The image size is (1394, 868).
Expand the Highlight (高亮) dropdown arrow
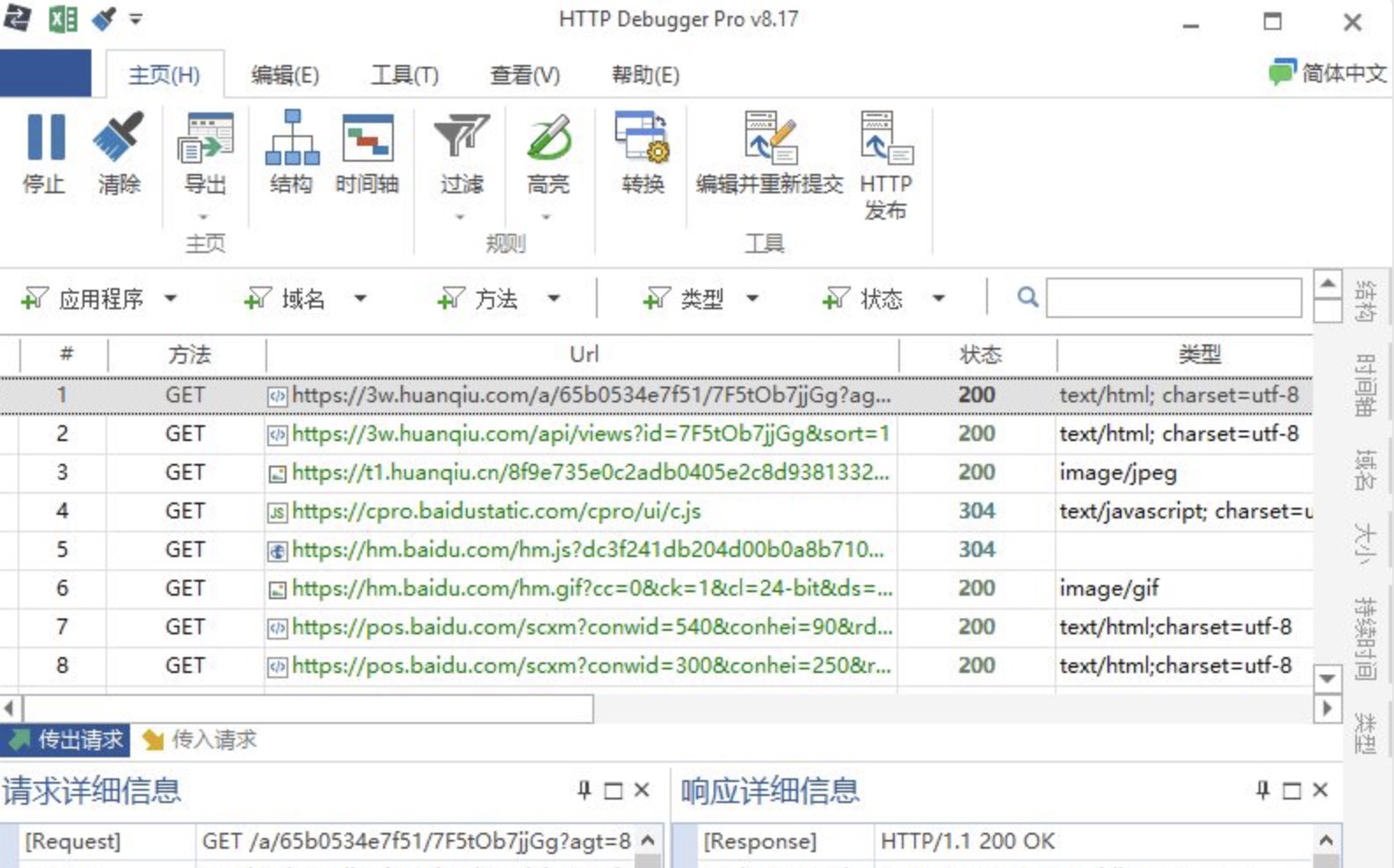click(546, 216)
